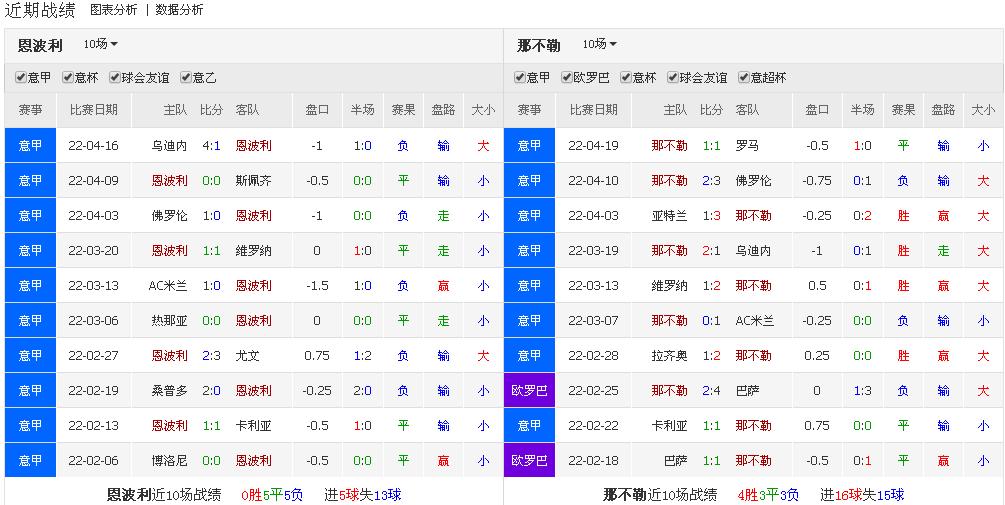This screenshot has height=505, width=1005.
Task: Open team 拉齐奥 link
Action: click(669, 355)
